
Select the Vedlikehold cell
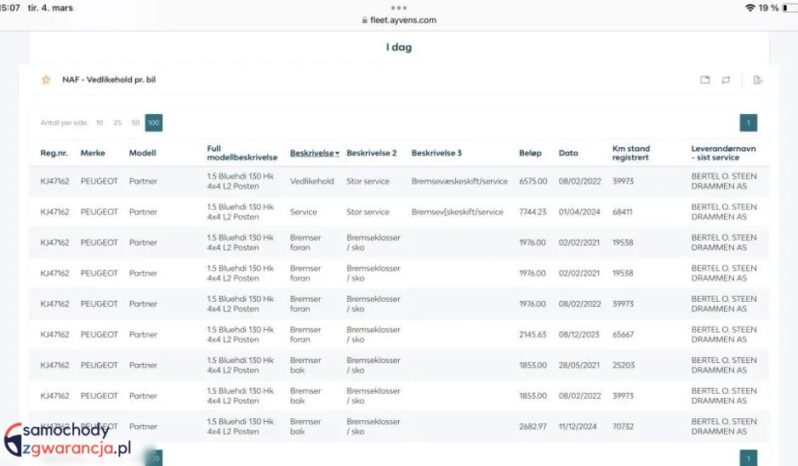pyautogui.click(x=312, y=181)
